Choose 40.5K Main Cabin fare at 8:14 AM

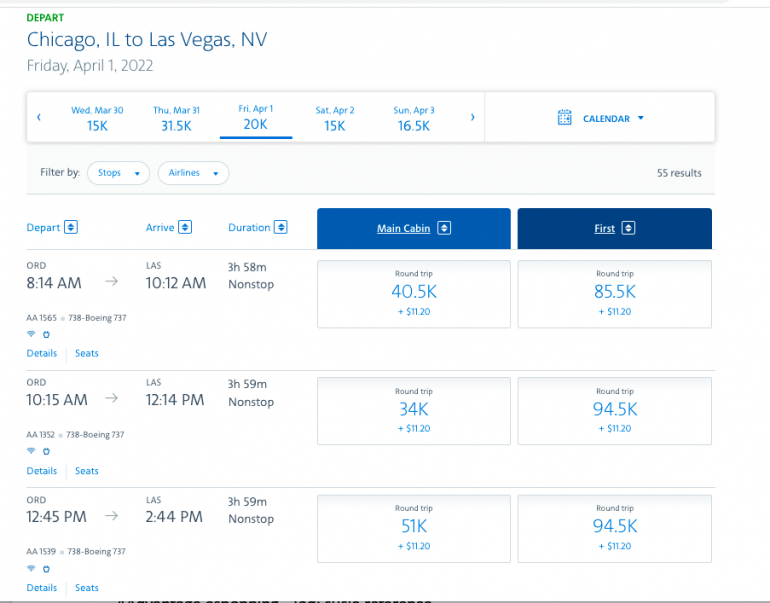point(413,293)
